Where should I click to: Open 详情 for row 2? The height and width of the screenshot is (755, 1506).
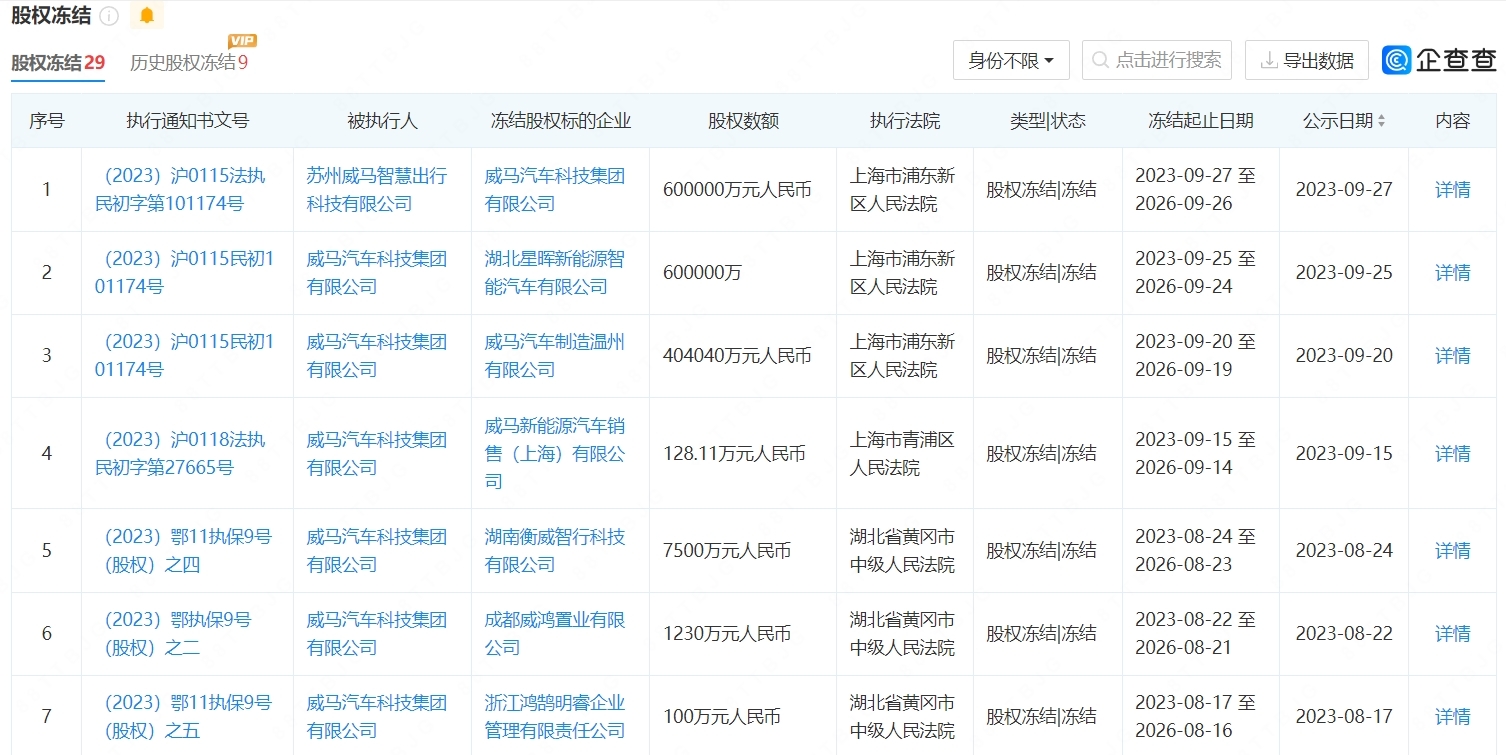coord(1452,273)
